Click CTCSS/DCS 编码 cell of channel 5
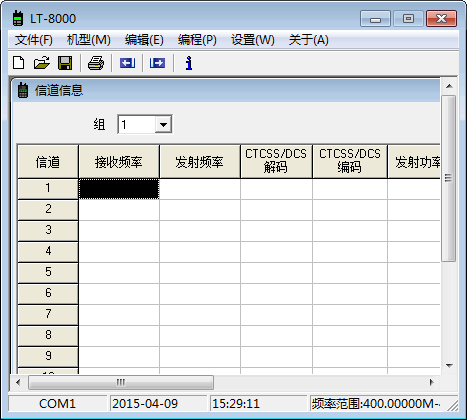The height and width of the screenshot is (420, 467). 350,273
